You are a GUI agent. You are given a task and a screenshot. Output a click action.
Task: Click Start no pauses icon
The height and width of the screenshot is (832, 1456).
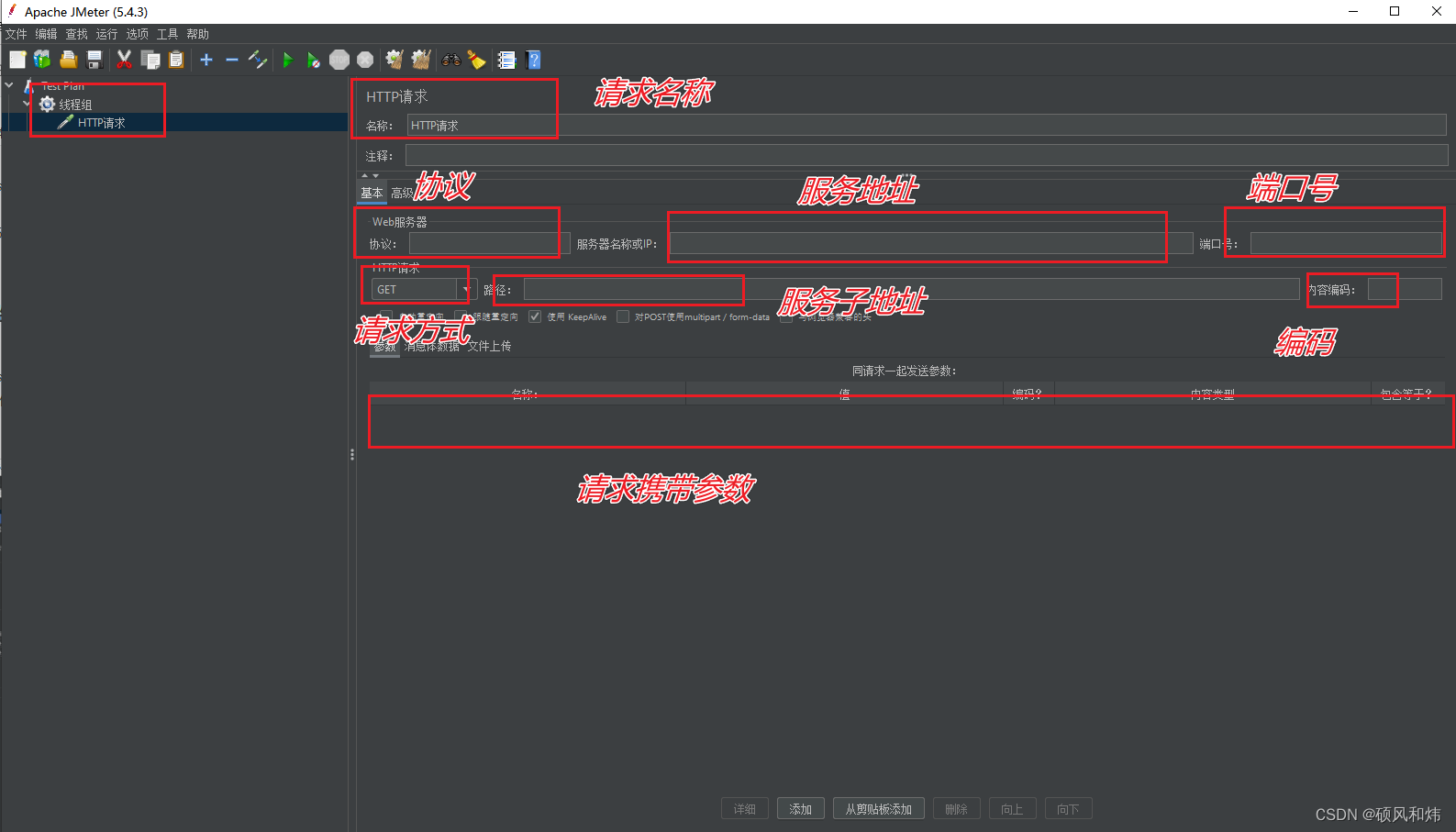point(314,60)
